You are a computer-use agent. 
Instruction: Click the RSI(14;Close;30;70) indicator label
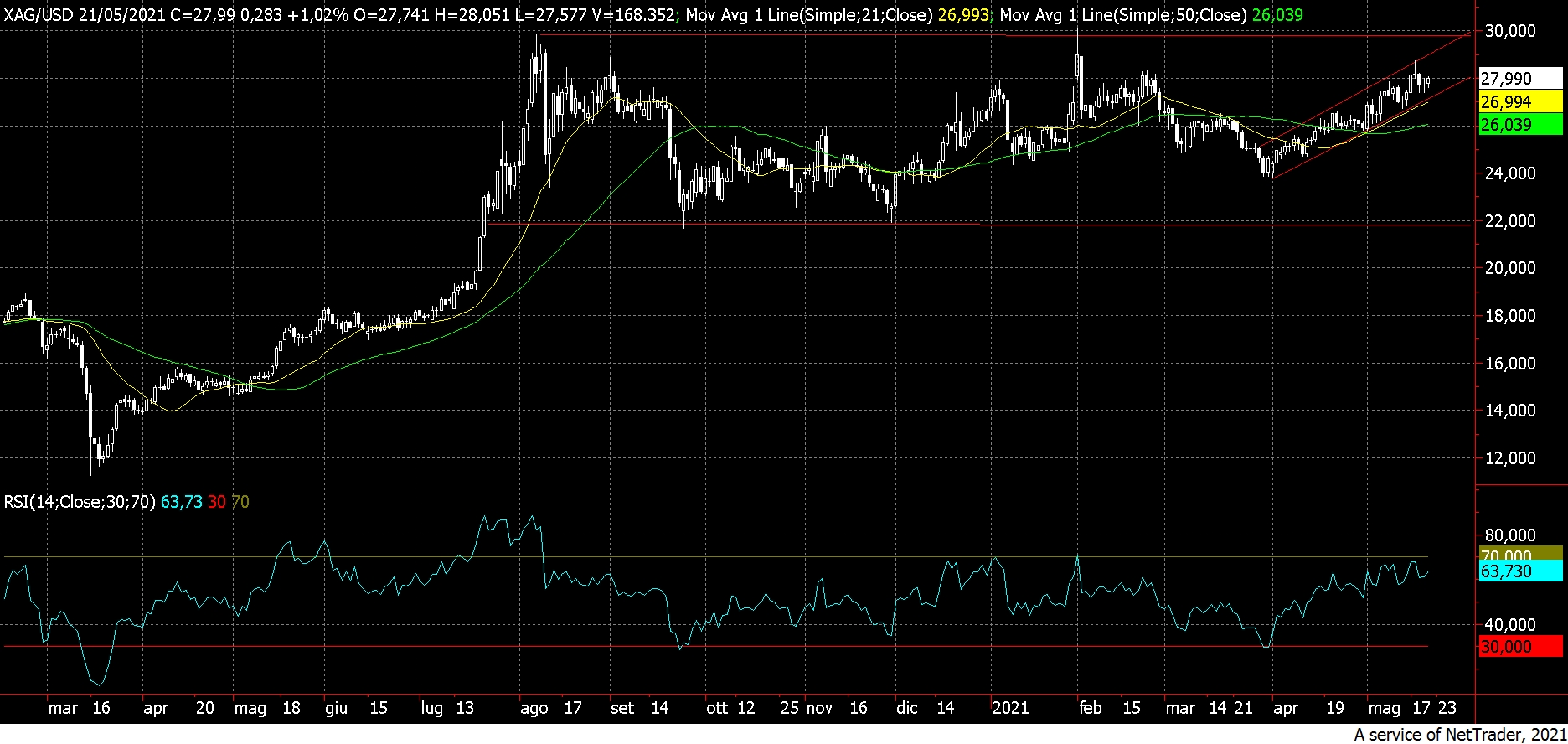pos(80,502)
